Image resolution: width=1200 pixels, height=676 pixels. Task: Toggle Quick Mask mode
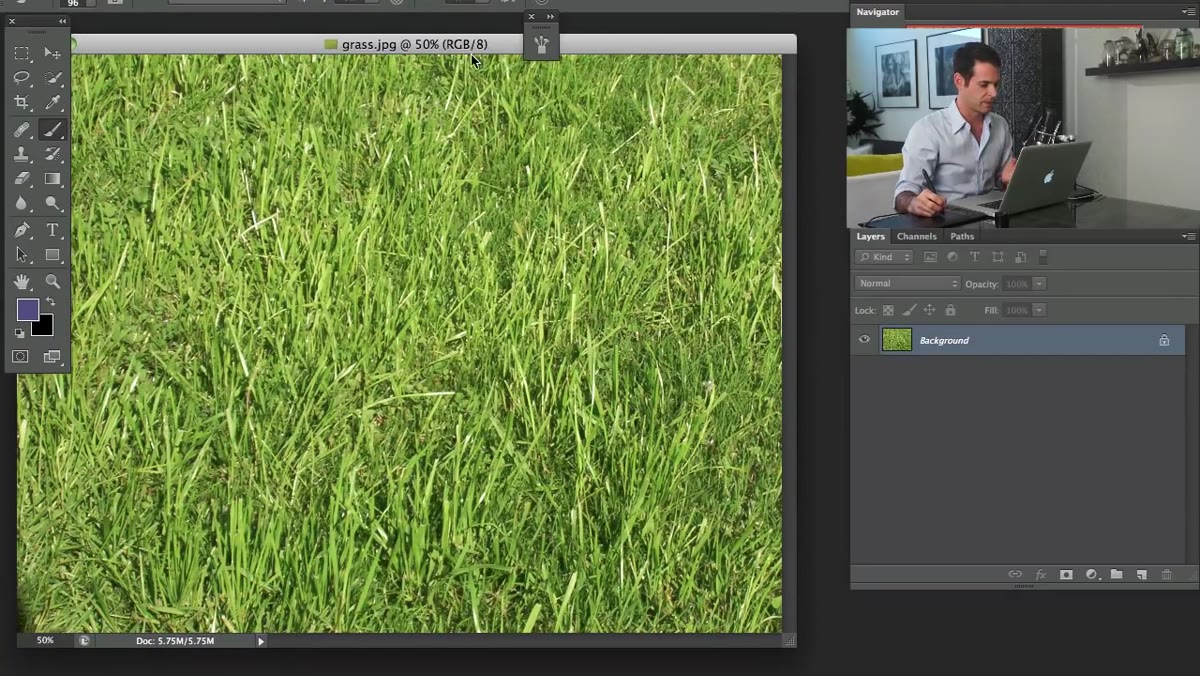tap(20, 356)
